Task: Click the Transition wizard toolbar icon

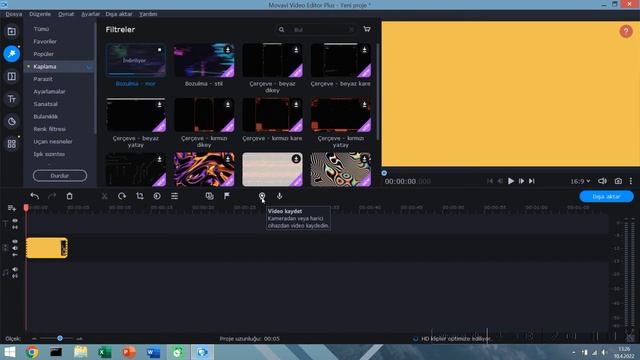Action: (209, 196)
